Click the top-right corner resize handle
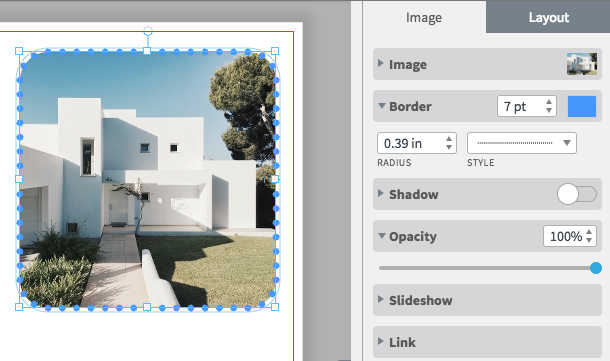 [275, 51]
